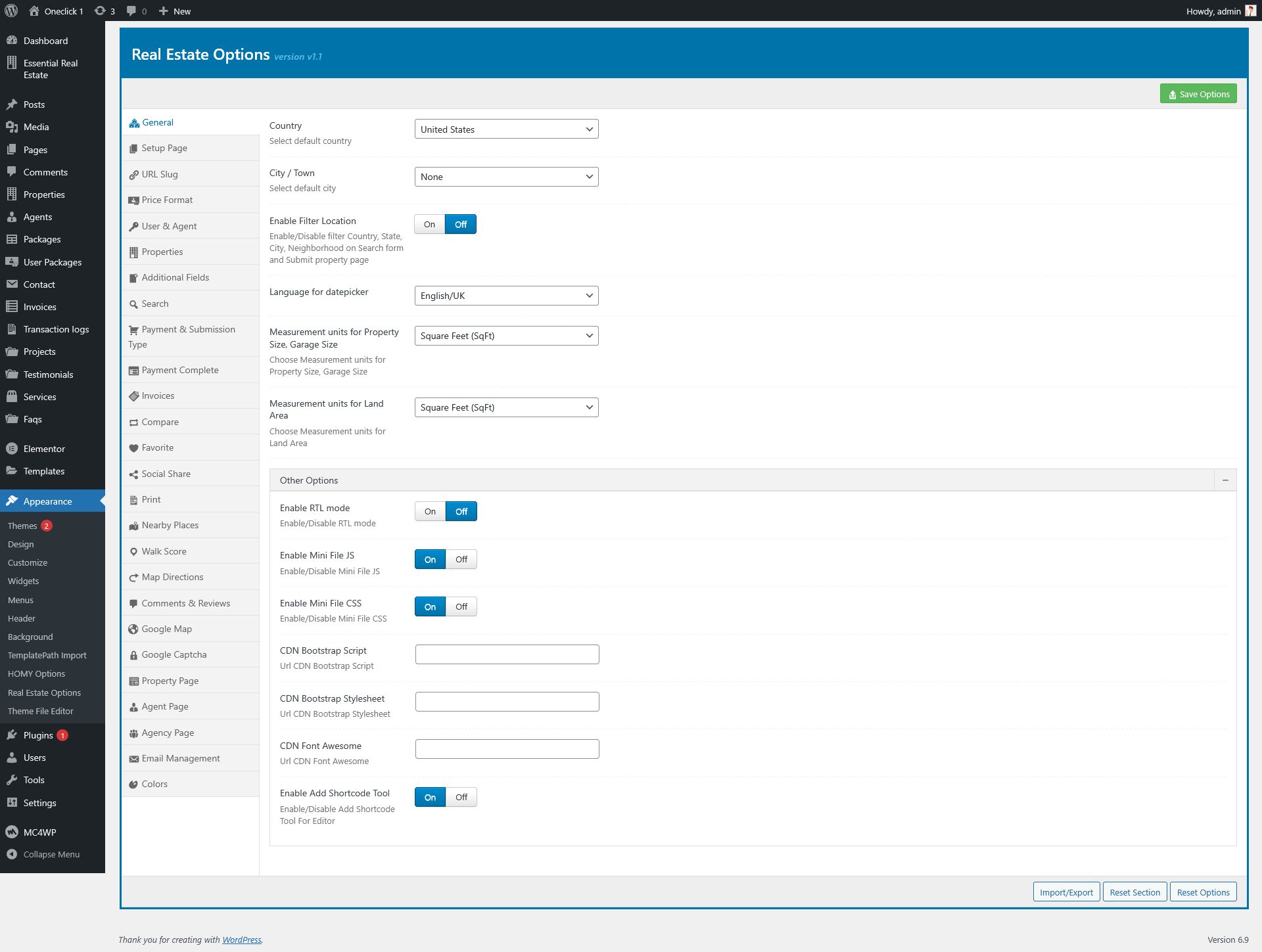Switch to User & Agent tab

191,226
